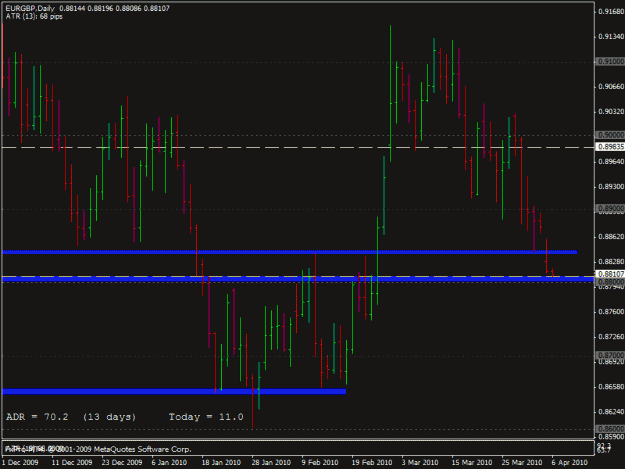This screenshot has height=469, width=625.
Task: Click the 0.86580 price axis label
Action: (611, 387)
